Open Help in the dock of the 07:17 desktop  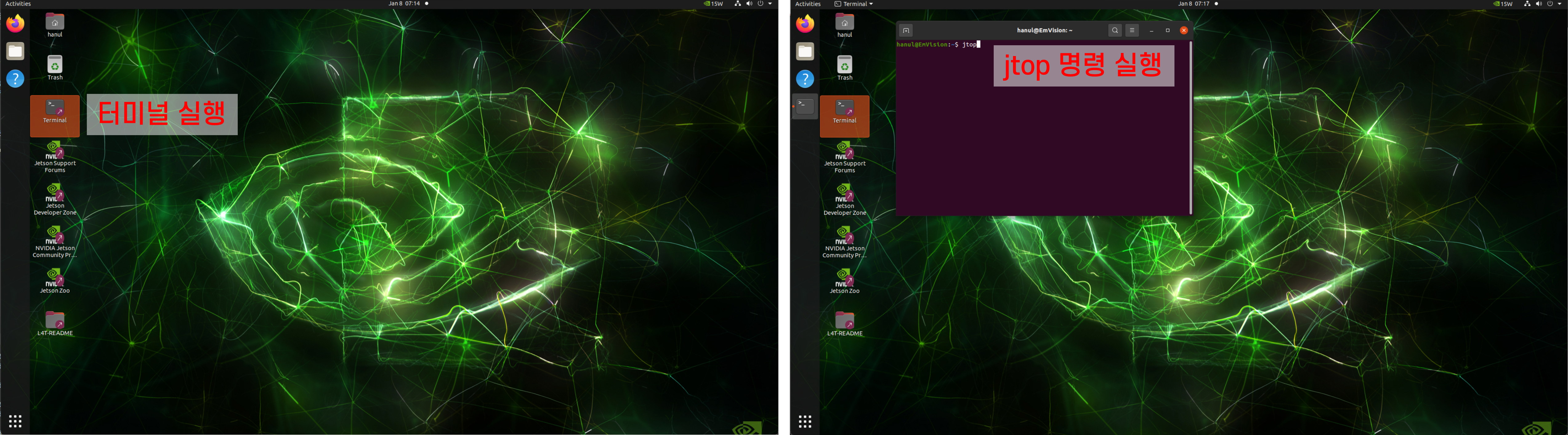coord(805,79)
